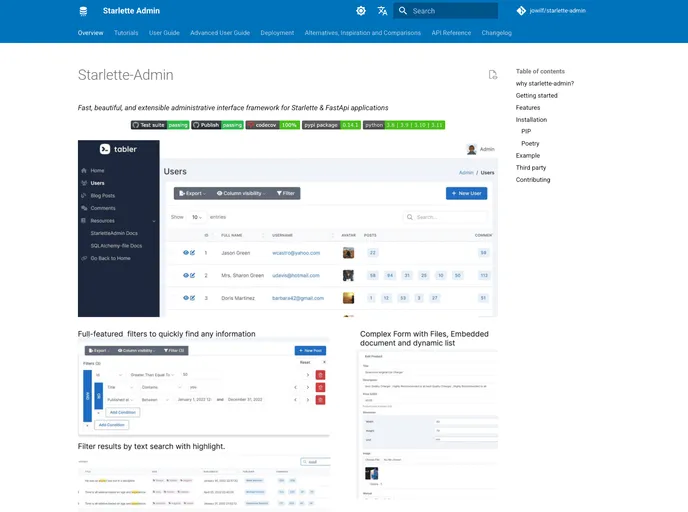This screenshot has width=688, height=512.
Task: Jump to Installation in table of contents
Action: 531,119
